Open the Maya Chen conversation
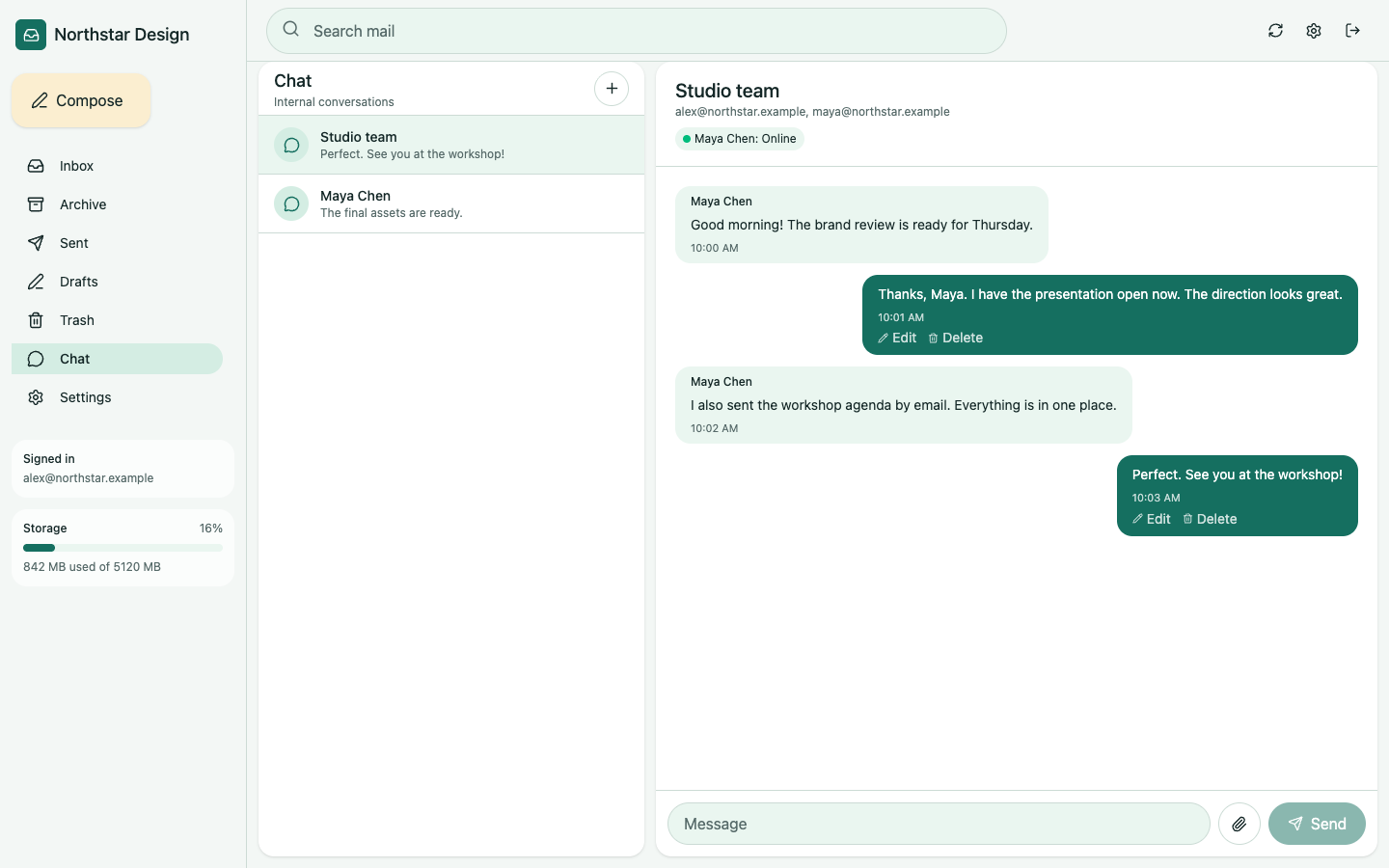 451,203
